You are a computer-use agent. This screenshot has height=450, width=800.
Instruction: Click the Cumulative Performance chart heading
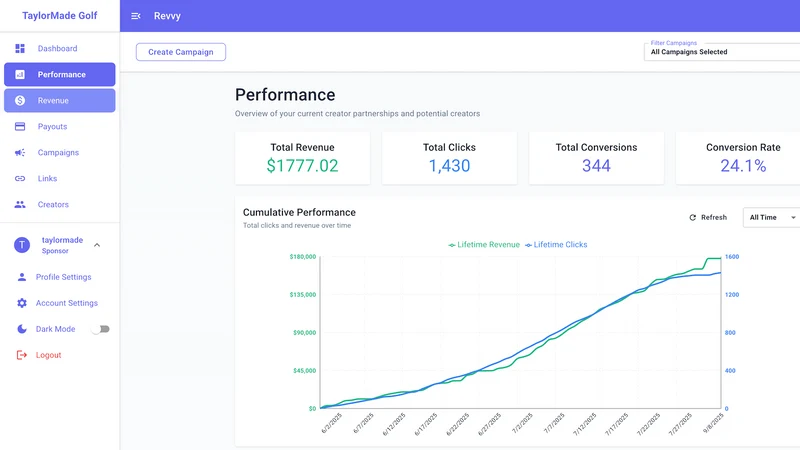point(299,212)
